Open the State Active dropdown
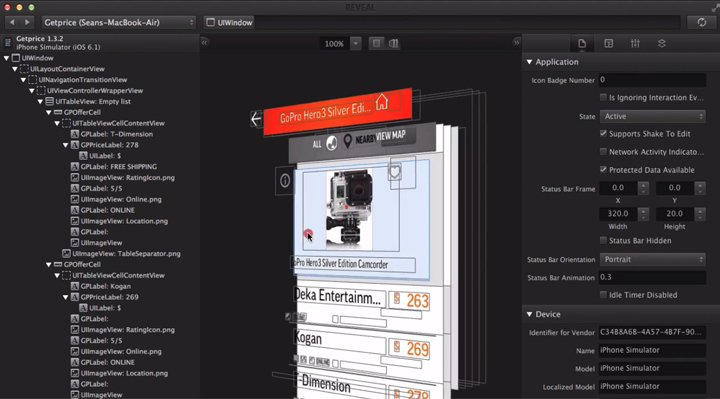Screen dimensions: 720x399 pos(652,117)
